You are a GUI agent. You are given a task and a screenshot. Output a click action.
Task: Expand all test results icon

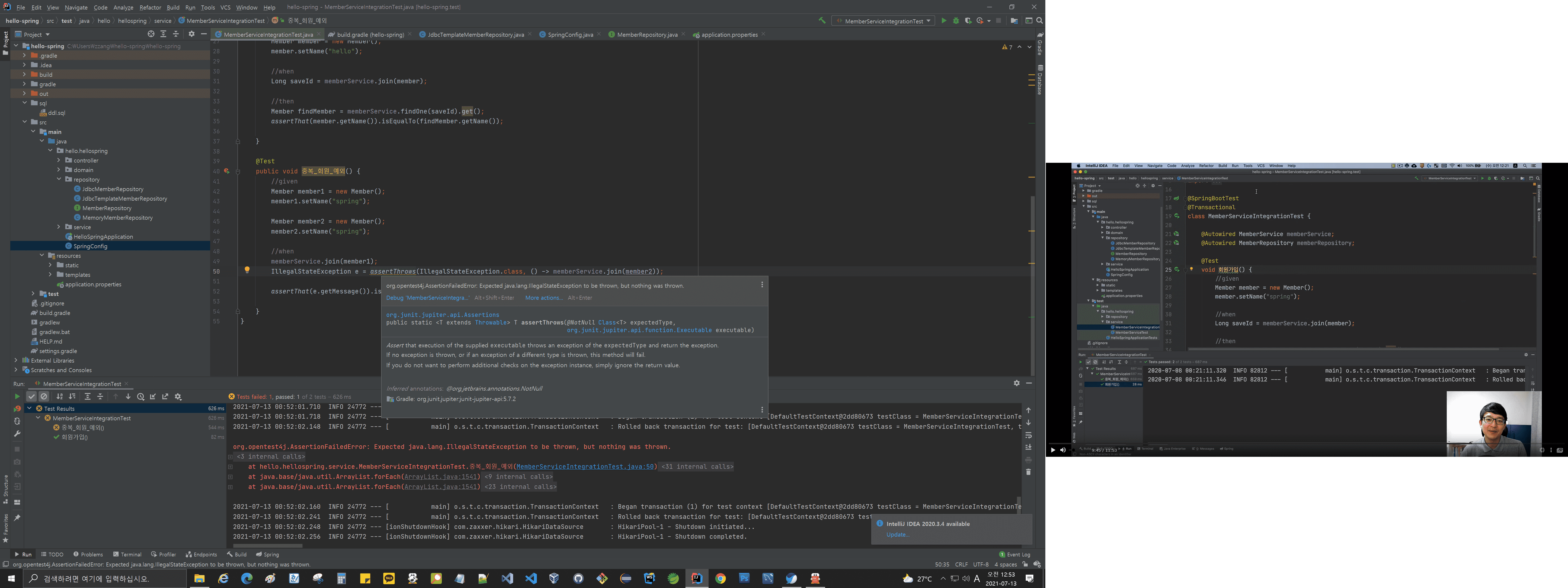click(x=88, y=397)
